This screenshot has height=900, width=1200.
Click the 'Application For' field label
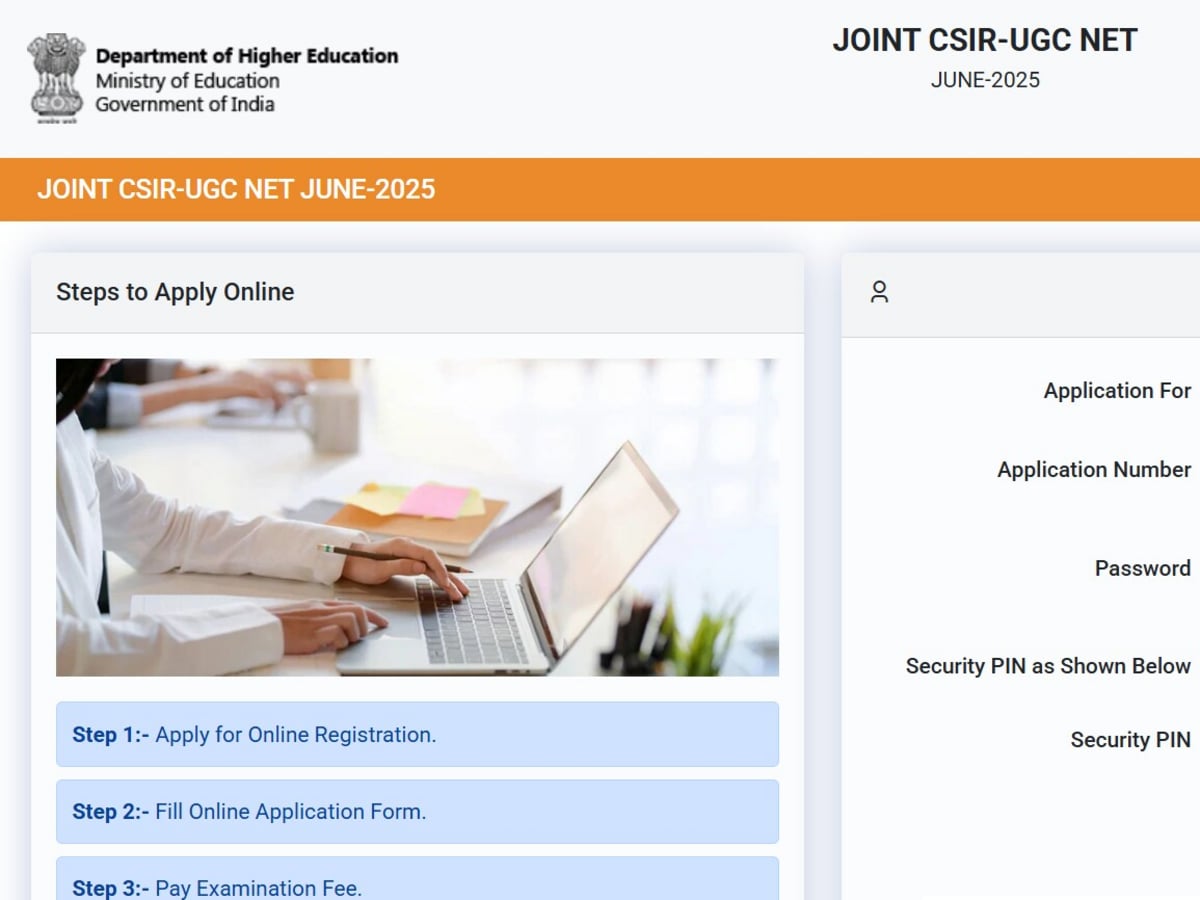1117,391
